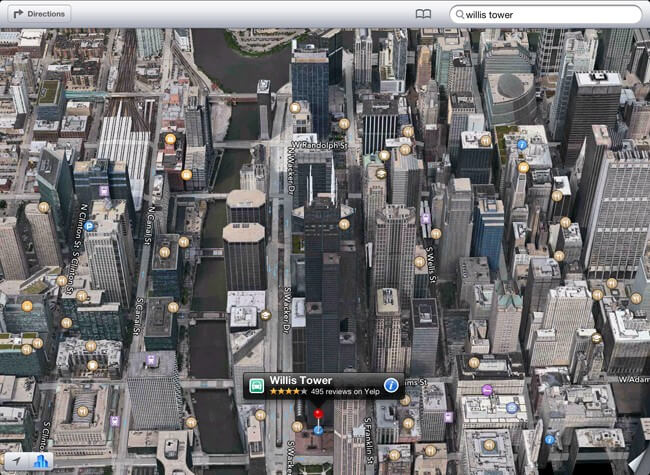Tap the green transit icon in the callout
The width and height of the screenshot is (650, 475).
[257, 385]
